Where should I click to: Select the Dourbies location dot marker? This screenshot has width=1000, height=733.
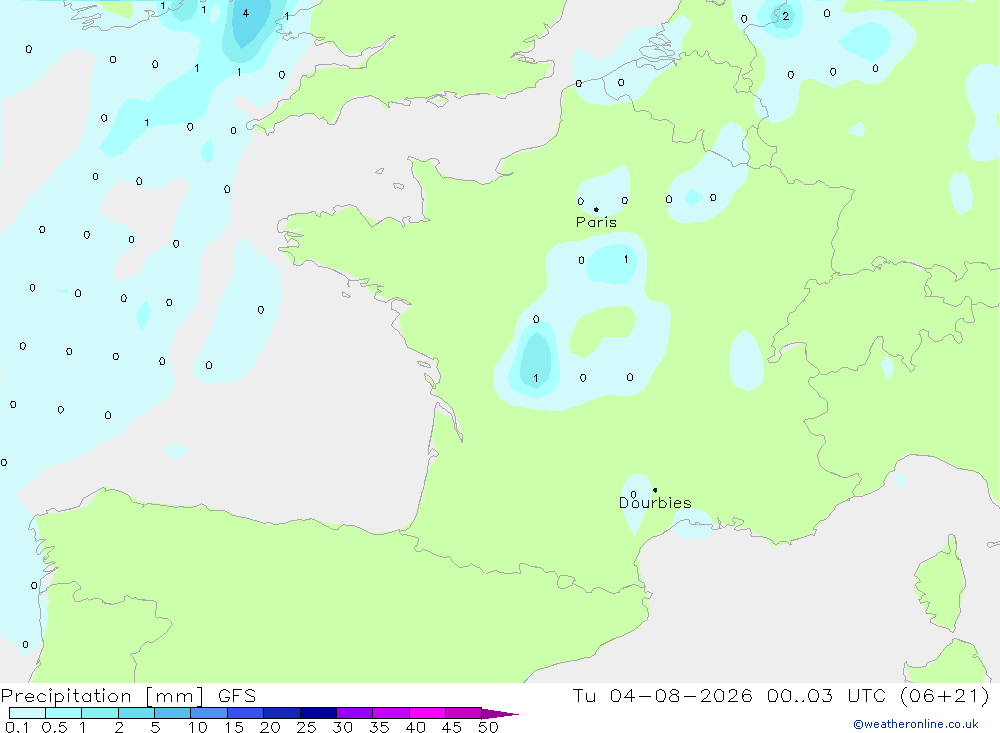(655, 490)
